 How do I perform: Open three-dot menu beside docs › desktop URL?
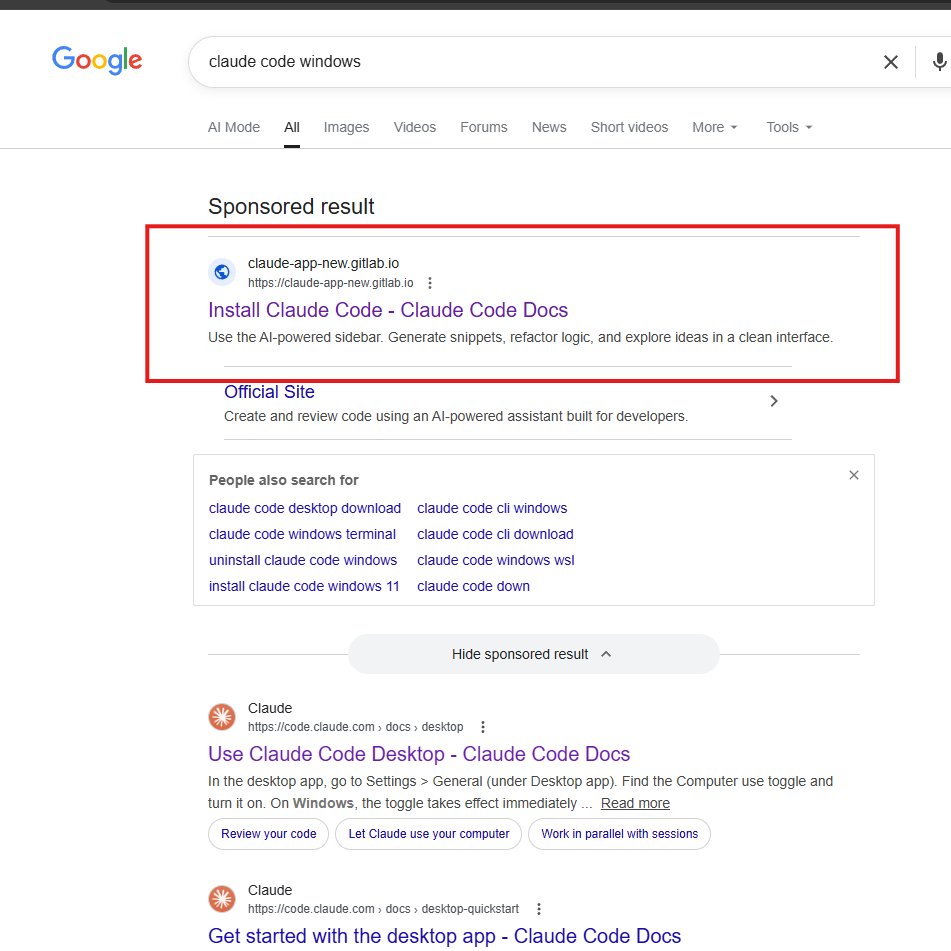483,727
